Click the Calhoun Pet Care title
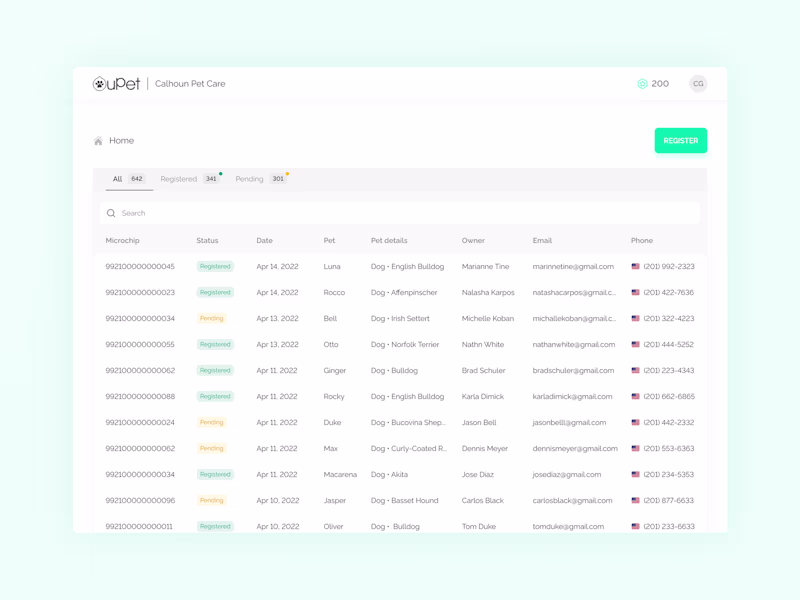This screenshot has height=600, width=800. point(192,84)
